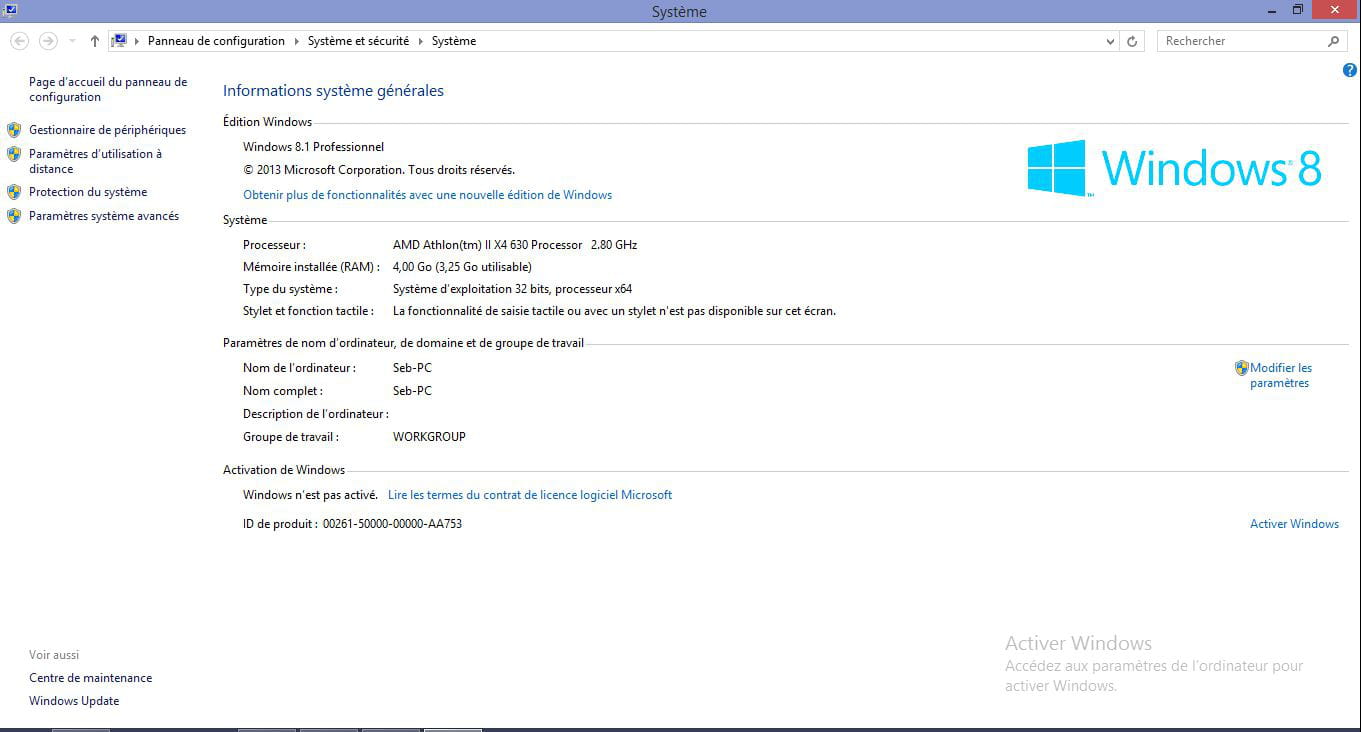Open the address bar history dropdown
This screenshot has width=1361, height=732.
tap(1110, 41)
